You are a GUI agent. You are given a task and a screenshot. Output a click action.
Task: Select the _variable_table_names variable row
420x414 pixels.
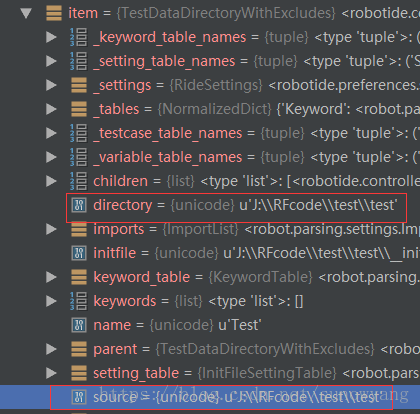tap(210, 157)
